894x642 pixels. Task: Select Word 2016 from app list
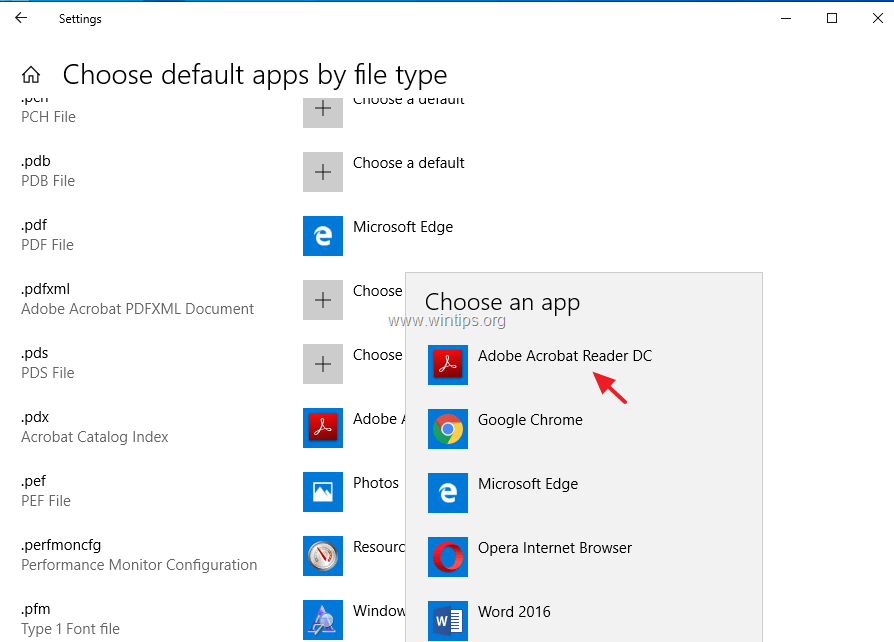click(x=514, y=612)
